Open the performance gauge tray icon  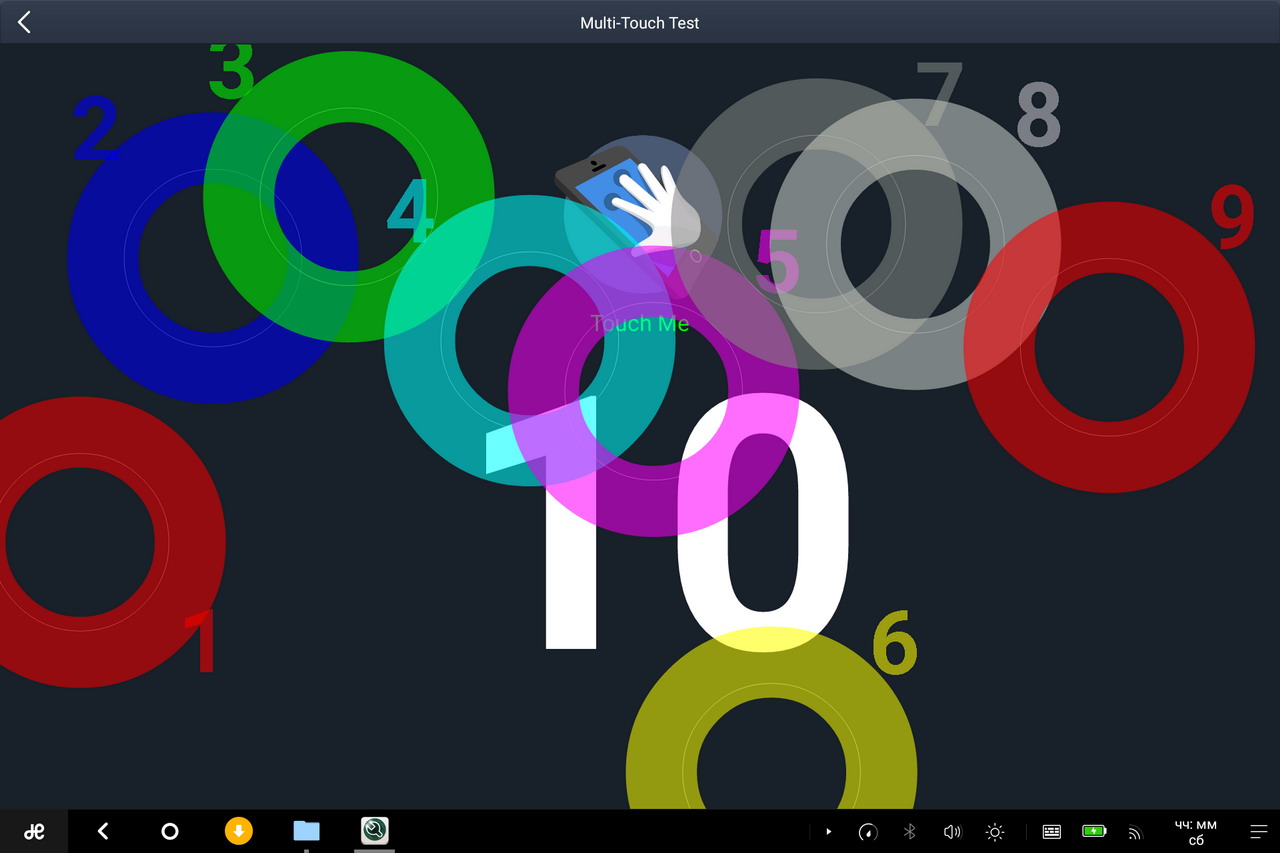tap(868, 831)
